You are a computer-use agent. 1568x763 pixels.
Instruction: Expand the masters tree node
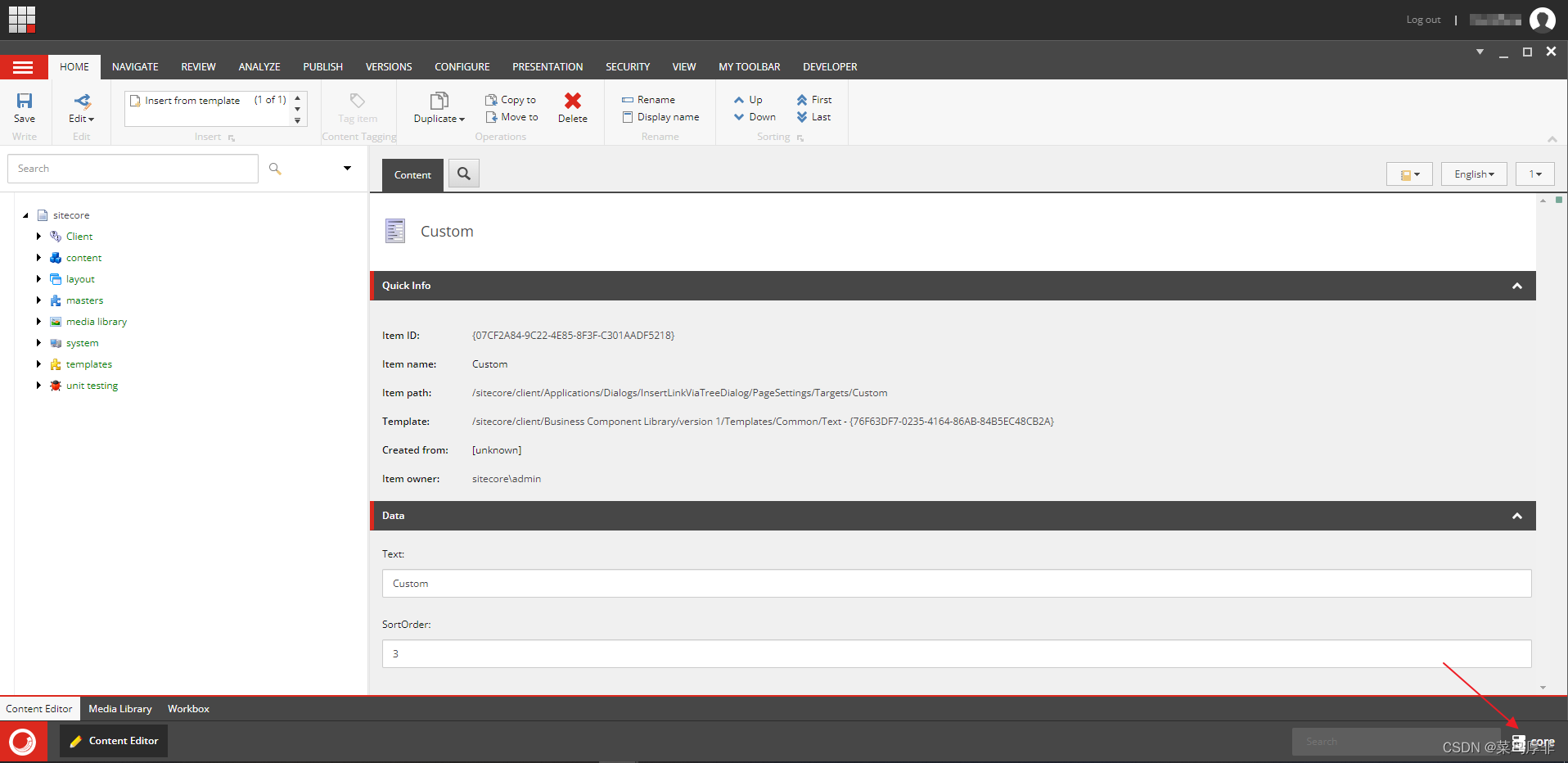(38, 300)
